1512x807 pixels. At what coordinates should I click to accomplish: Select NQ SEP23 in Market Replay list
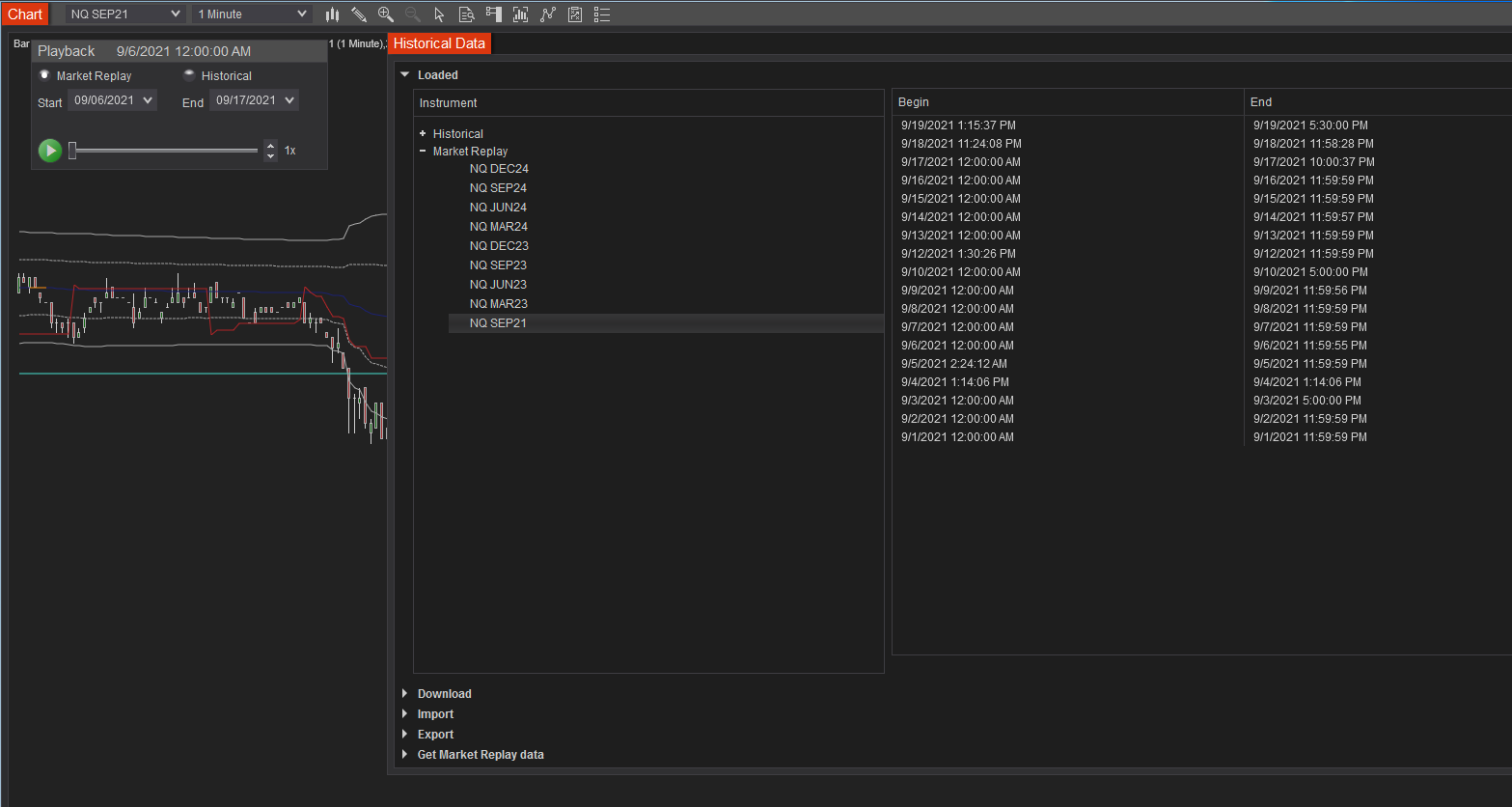coord(498,265)
